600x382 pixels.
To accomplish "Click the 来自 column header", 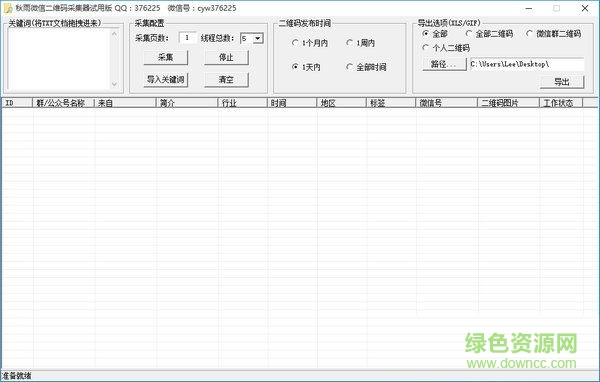I will tap(125, 103).
